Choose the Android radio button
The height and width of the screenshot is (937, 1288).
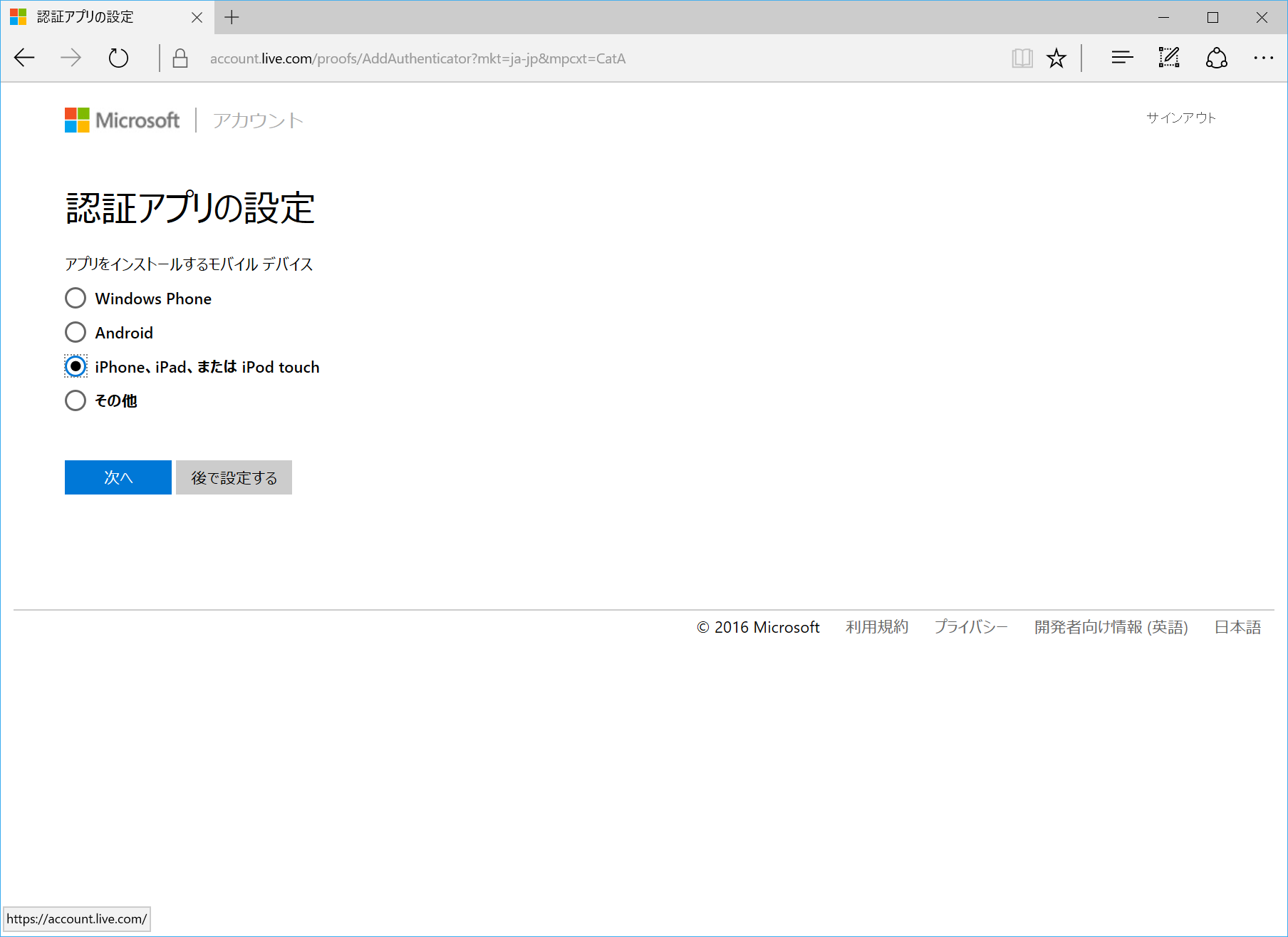[x=76, y=332]
